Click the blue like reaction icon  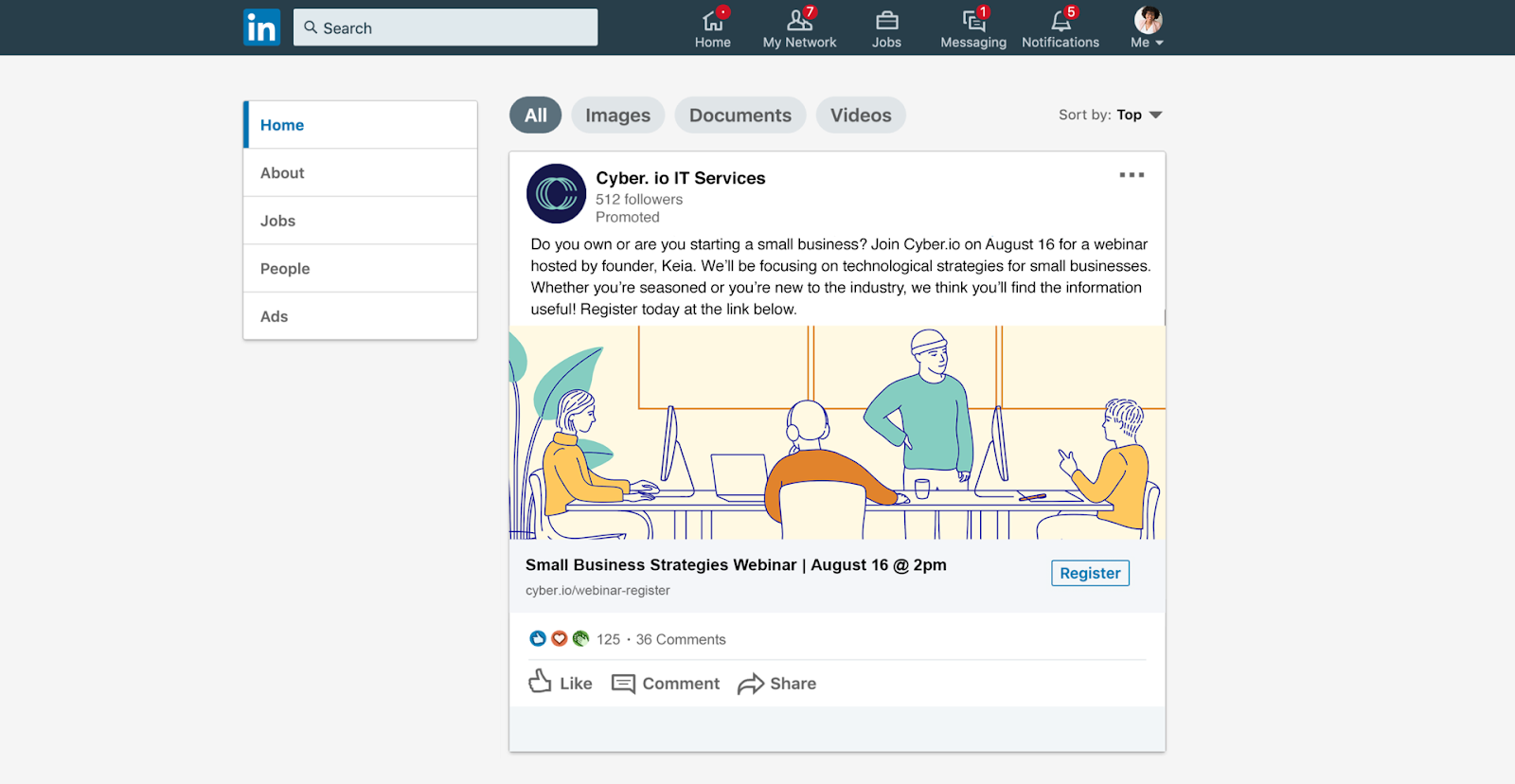click(538, 639)
